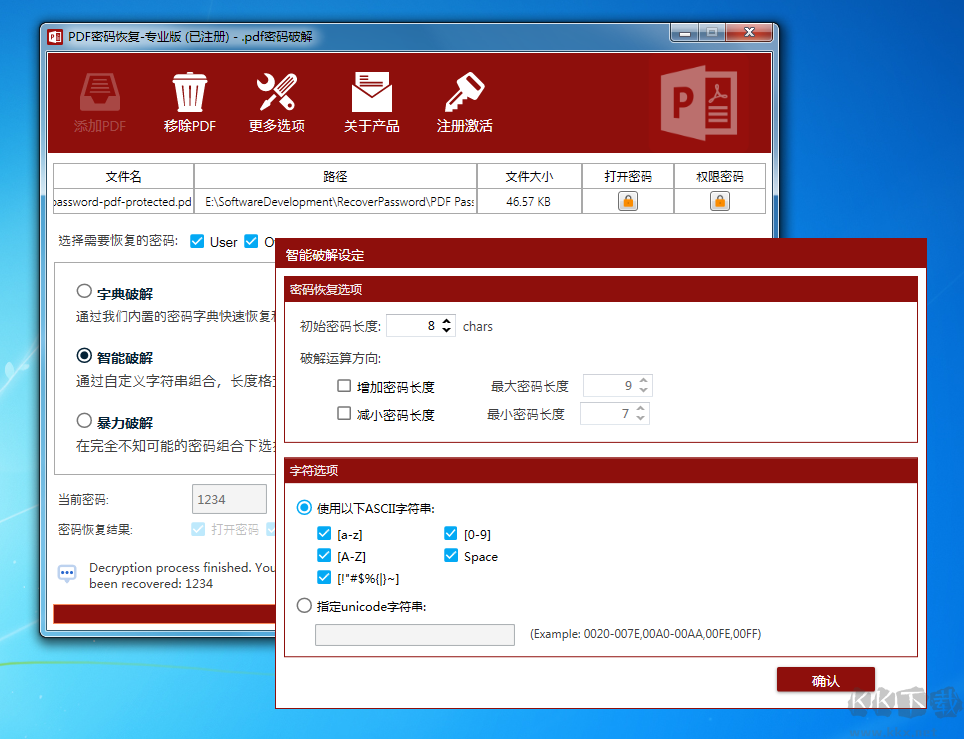The image size is (964, 739).
Task: Decrease 最大密码长度 using the down arrow
Action: 643,391
